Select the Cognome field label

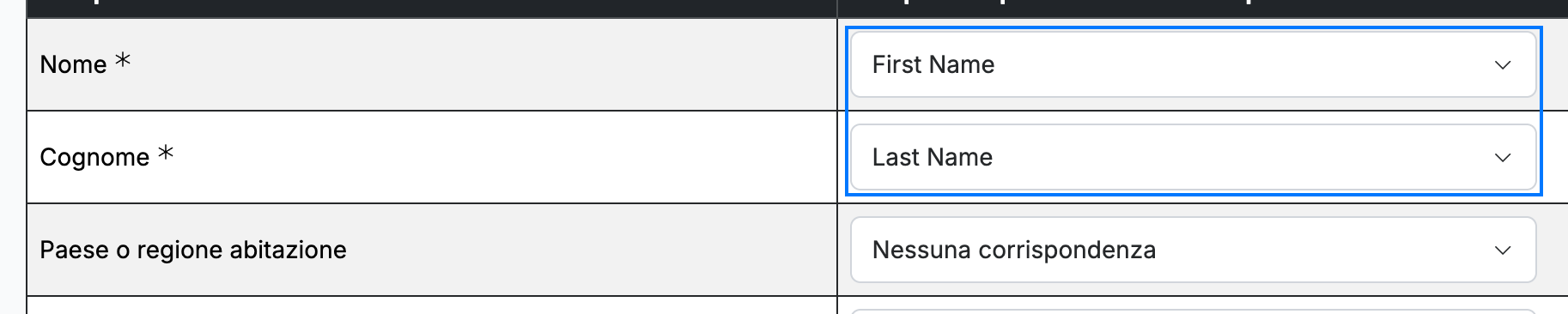(94, 158)
